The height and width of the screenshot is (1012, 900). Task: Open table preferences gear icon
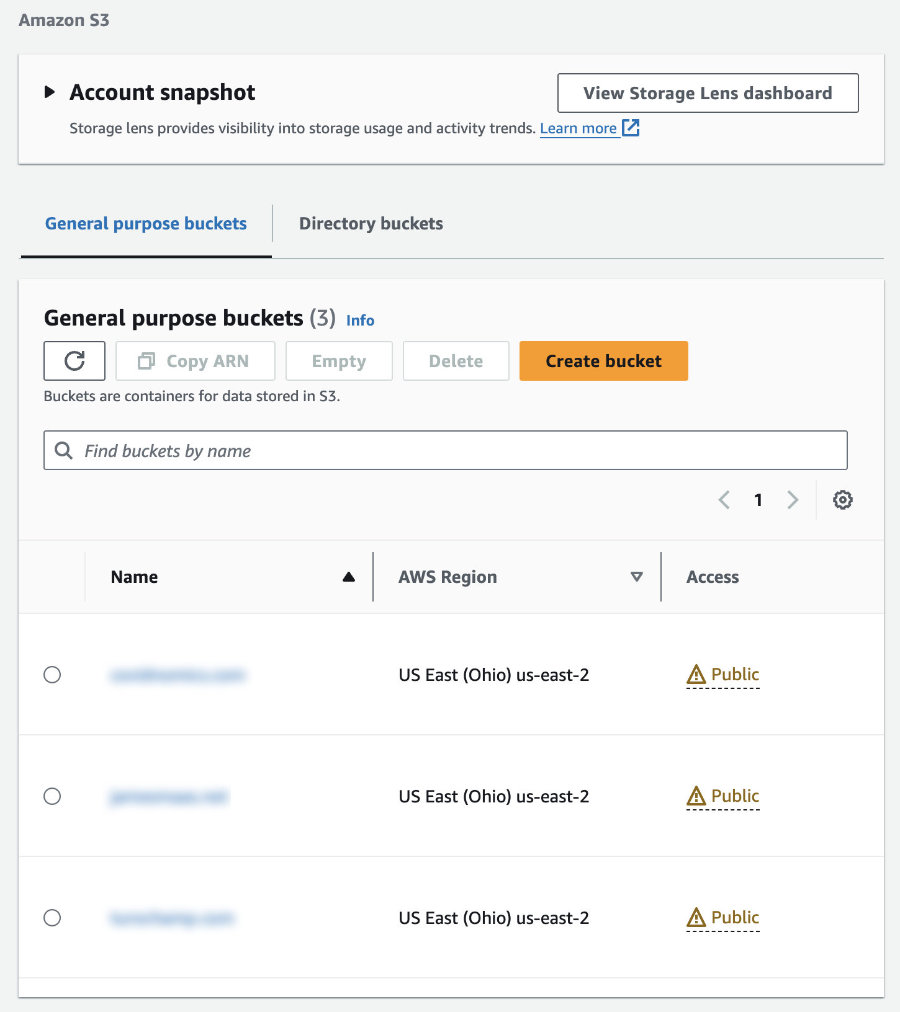(842, 500)
